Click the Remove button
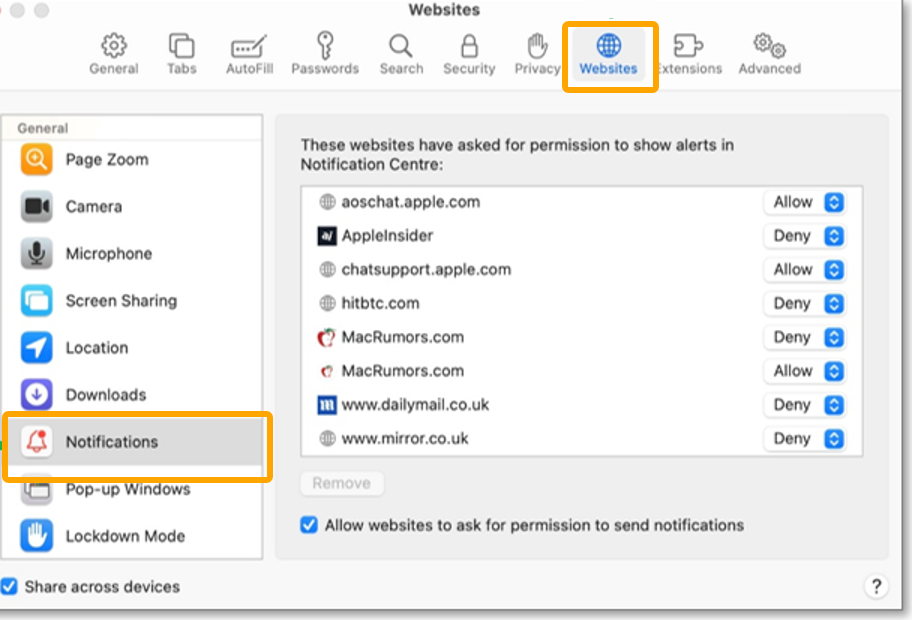Viewport: 912px width, 620px height. (x=341, y=483)
